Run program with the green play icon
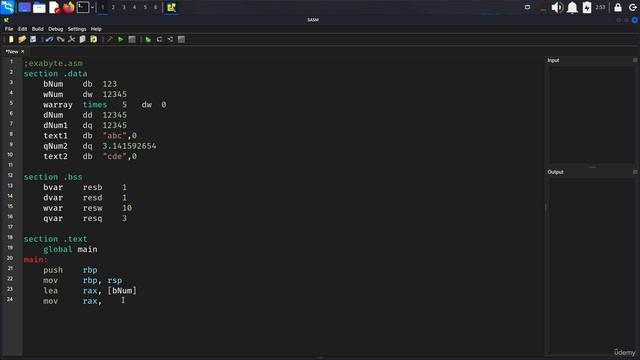This screenshot has height=360, width=640. 120,40
